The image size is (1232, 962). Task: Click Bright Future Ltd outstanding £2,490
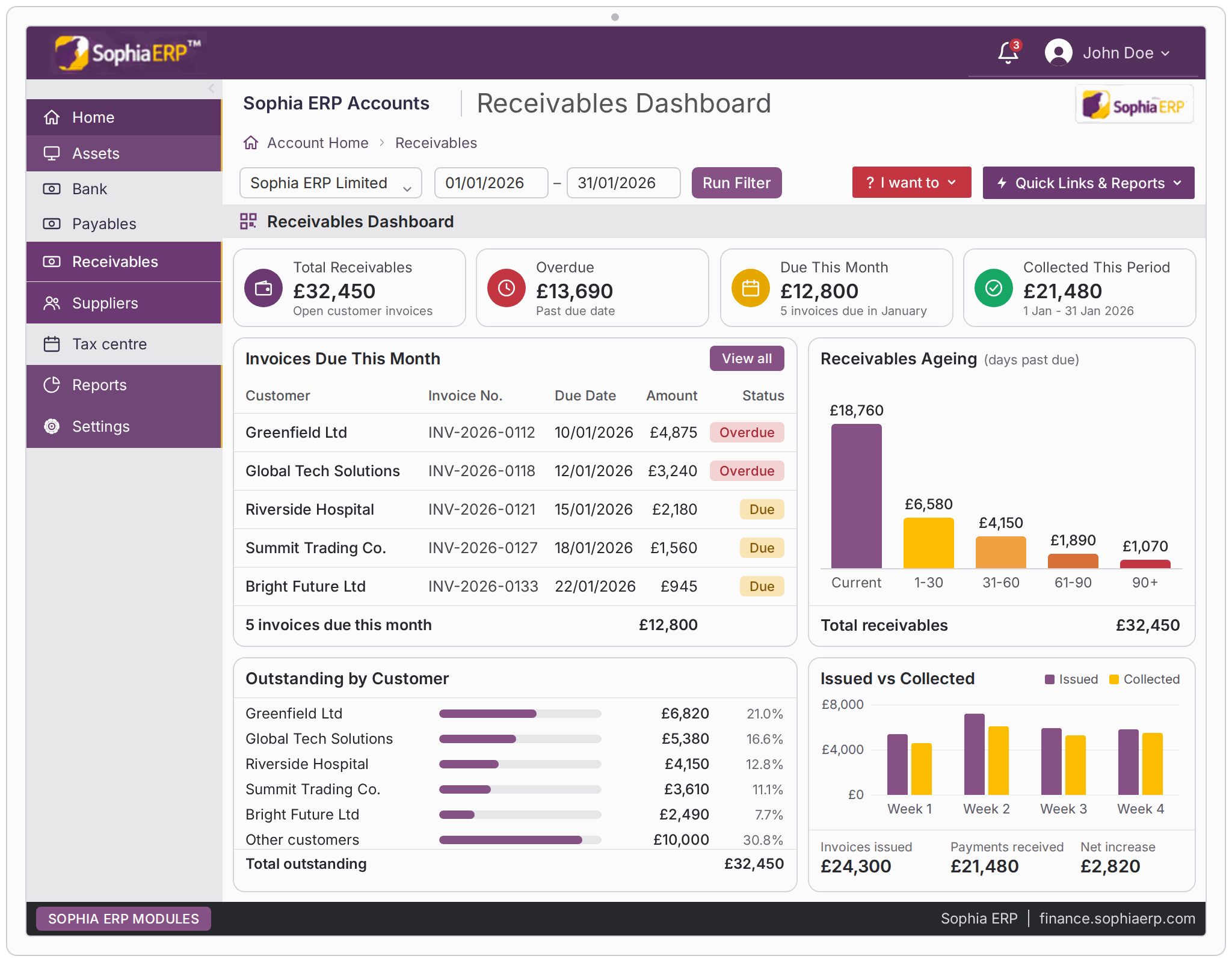click(x=684, y=815)
